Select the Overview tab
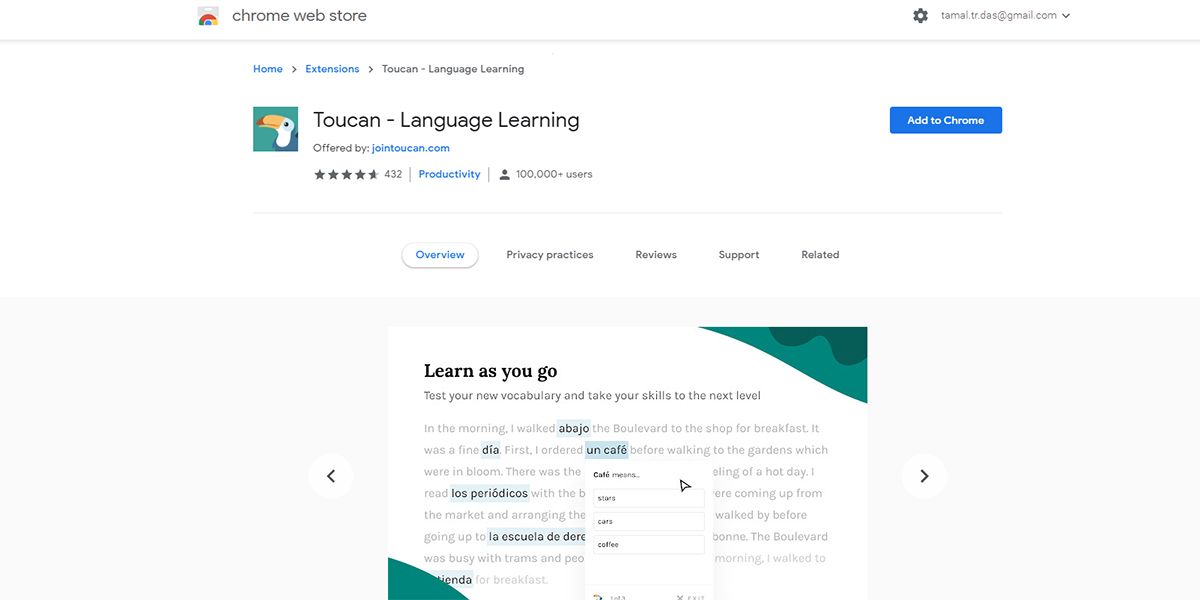The width and height of the screenshot is (1200, 600). pos(440,255)
